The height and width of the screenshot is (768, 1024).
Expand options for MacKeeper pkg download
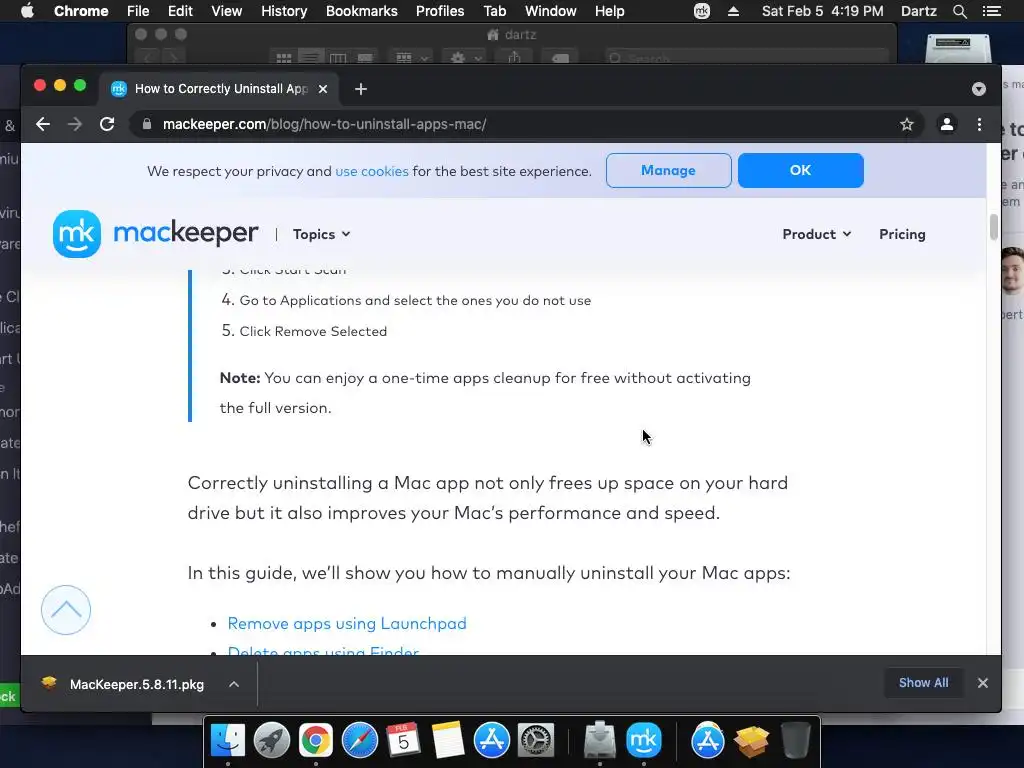coord(234,684)
